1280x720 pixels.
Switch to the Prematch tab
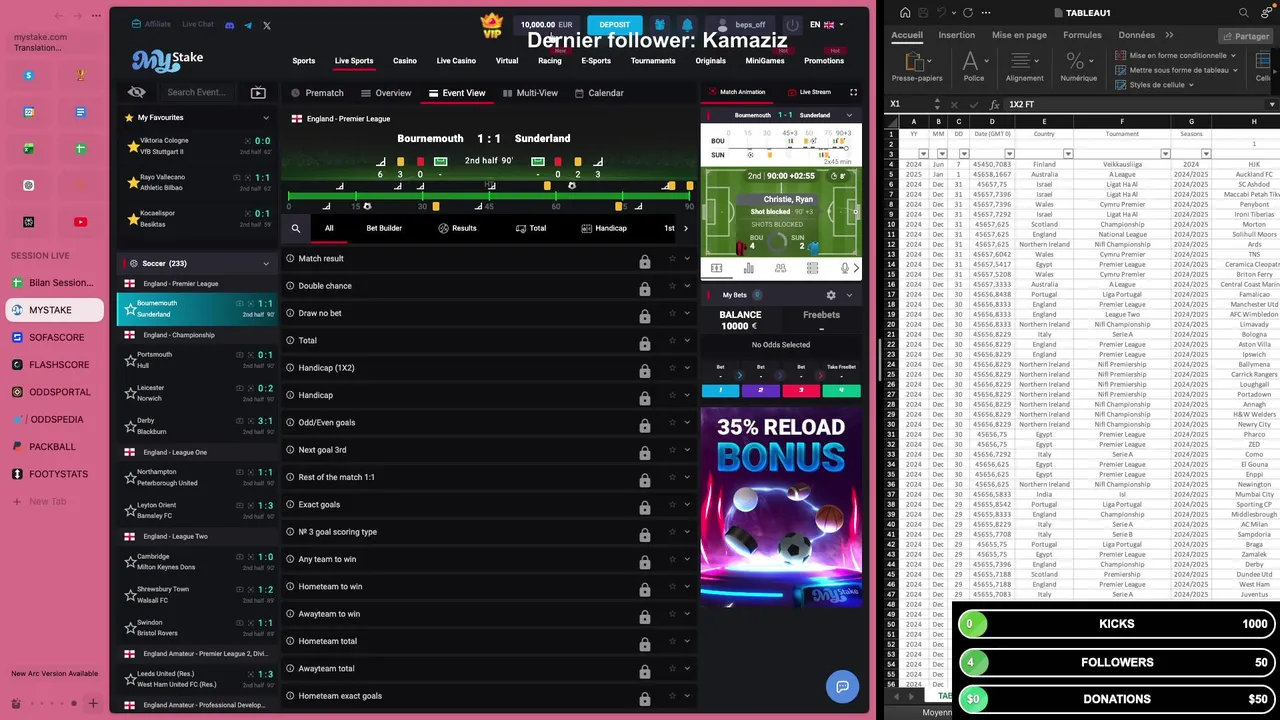click(317, 93)
